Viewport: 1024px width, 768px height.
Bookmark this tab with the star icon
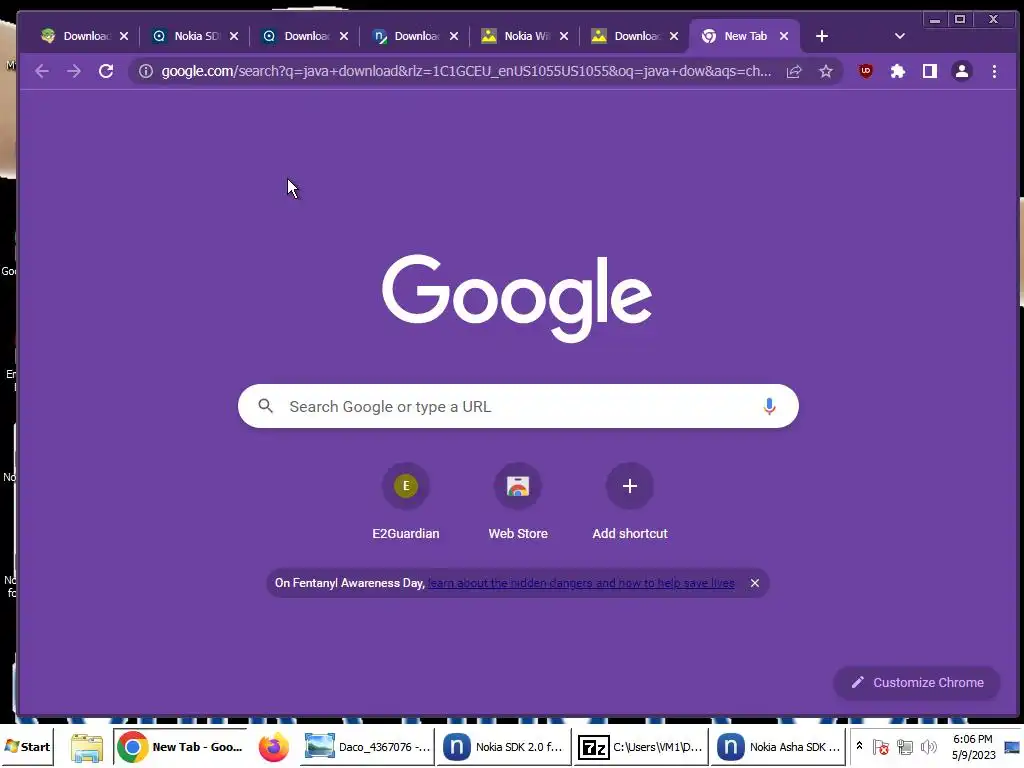[x=826, y=71]
